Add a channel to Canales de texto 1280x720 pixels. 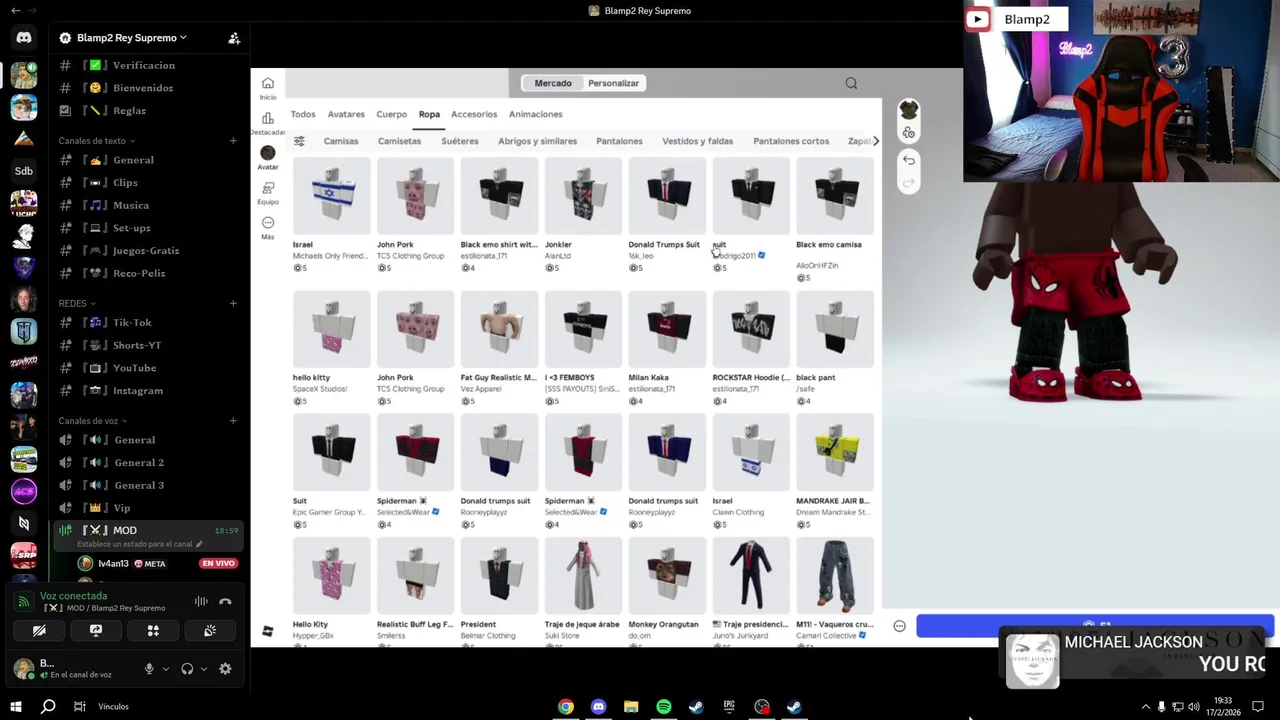(233, 141)
